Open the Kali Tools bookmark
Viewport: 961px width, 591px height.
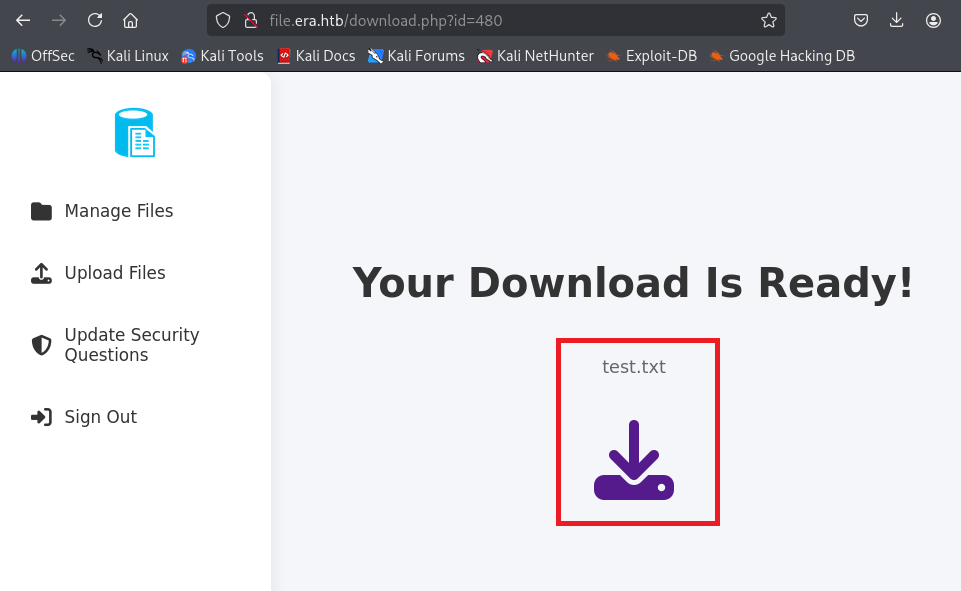(222, 56)
